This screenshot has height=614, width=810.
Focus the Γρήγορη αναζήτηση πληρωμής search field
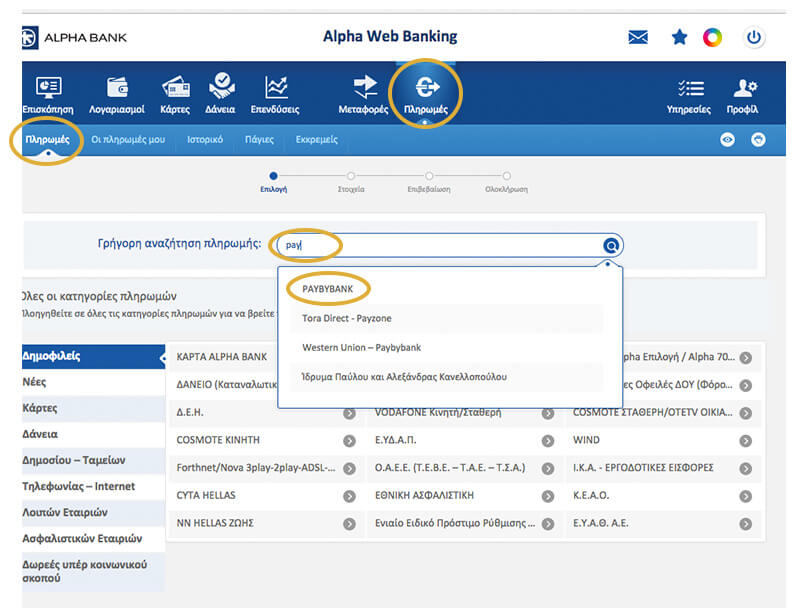tap(449, 245)
